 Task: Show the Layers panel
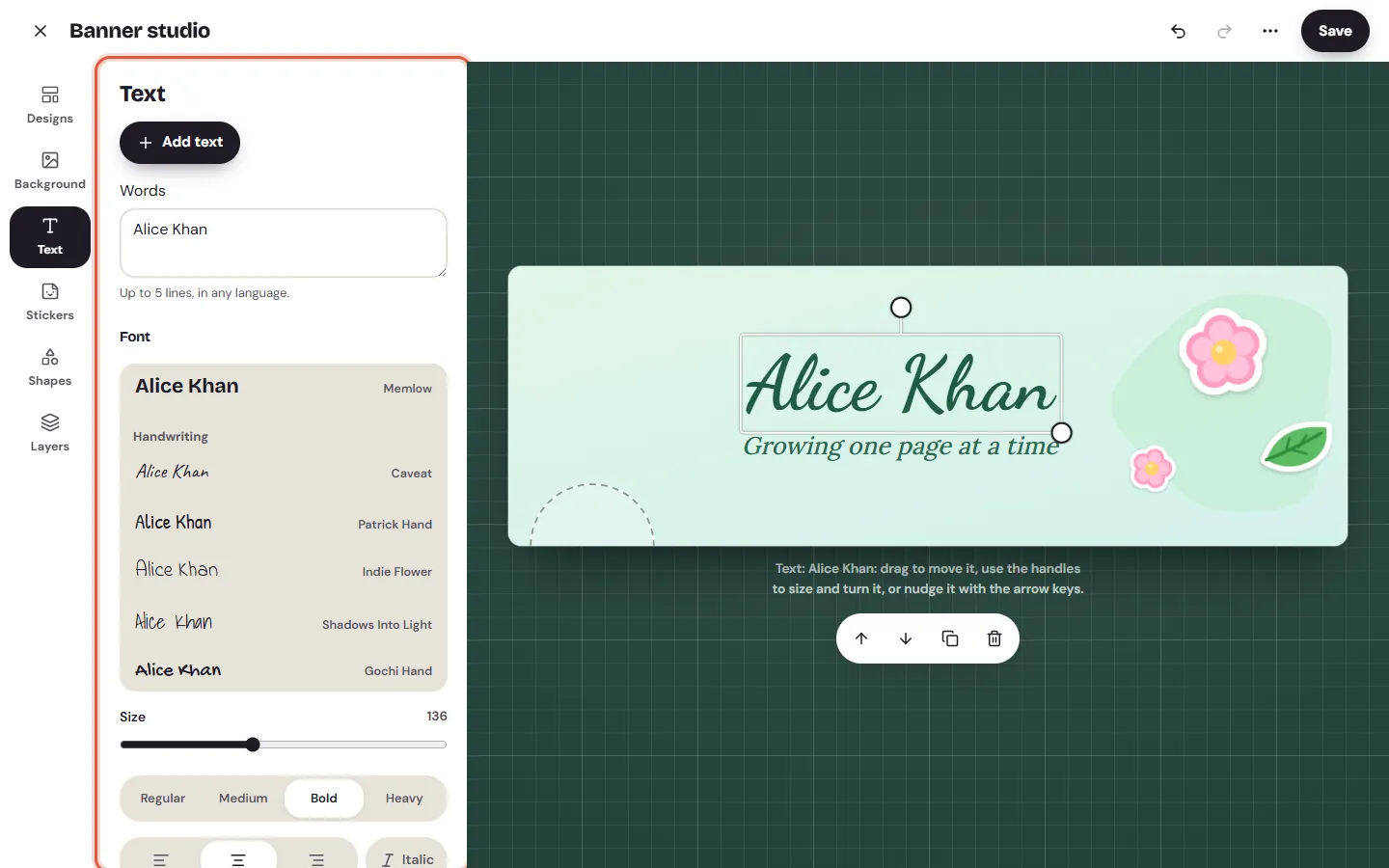click(50, 433)
